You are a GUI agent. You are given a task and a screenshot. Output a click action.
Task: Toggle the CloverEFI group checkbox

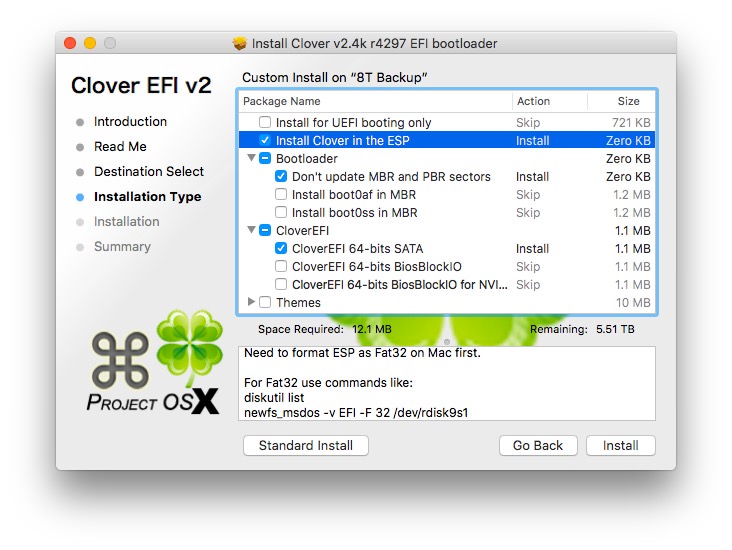click(265, 230)
